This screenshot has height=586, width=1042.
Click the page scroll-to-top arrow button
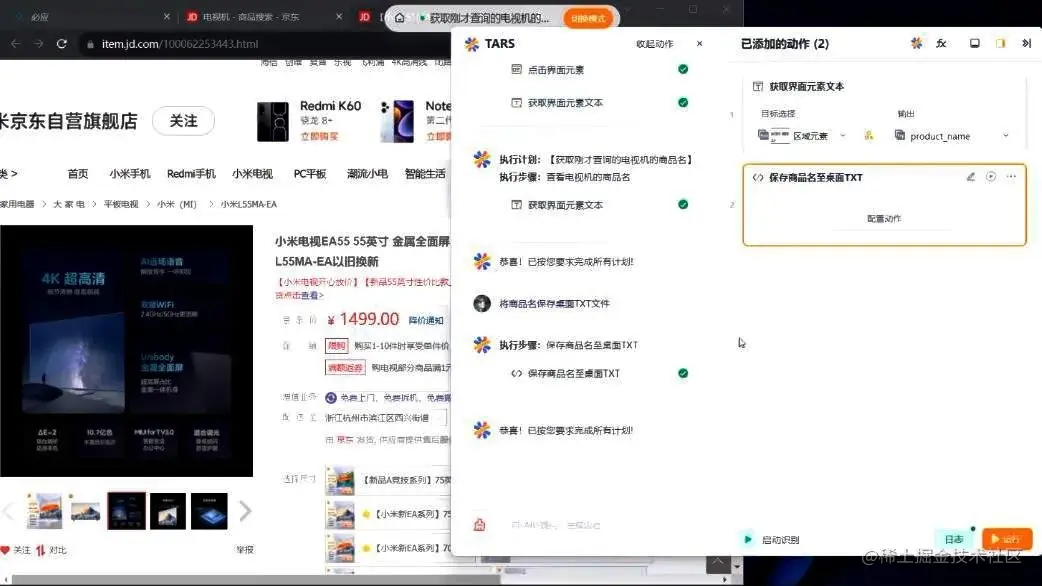pos(718,564)
